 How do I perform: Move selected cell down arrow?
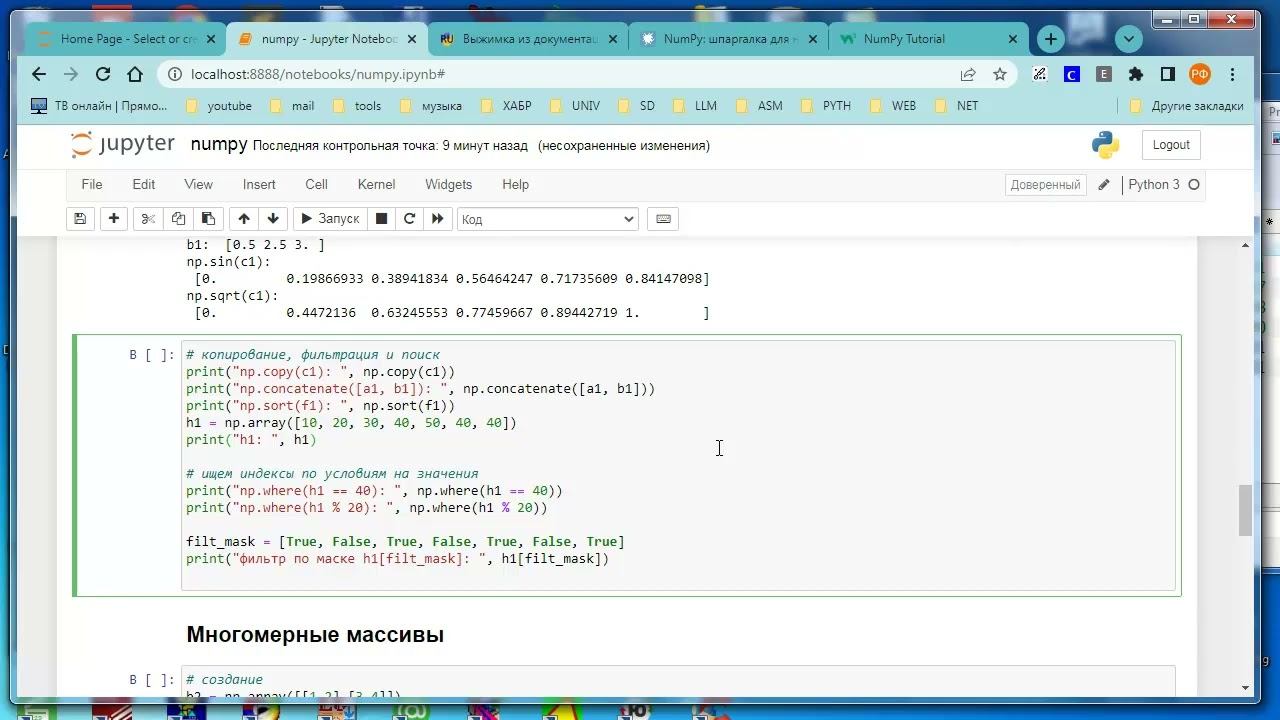pyautogui.click(x=273, y=219)
